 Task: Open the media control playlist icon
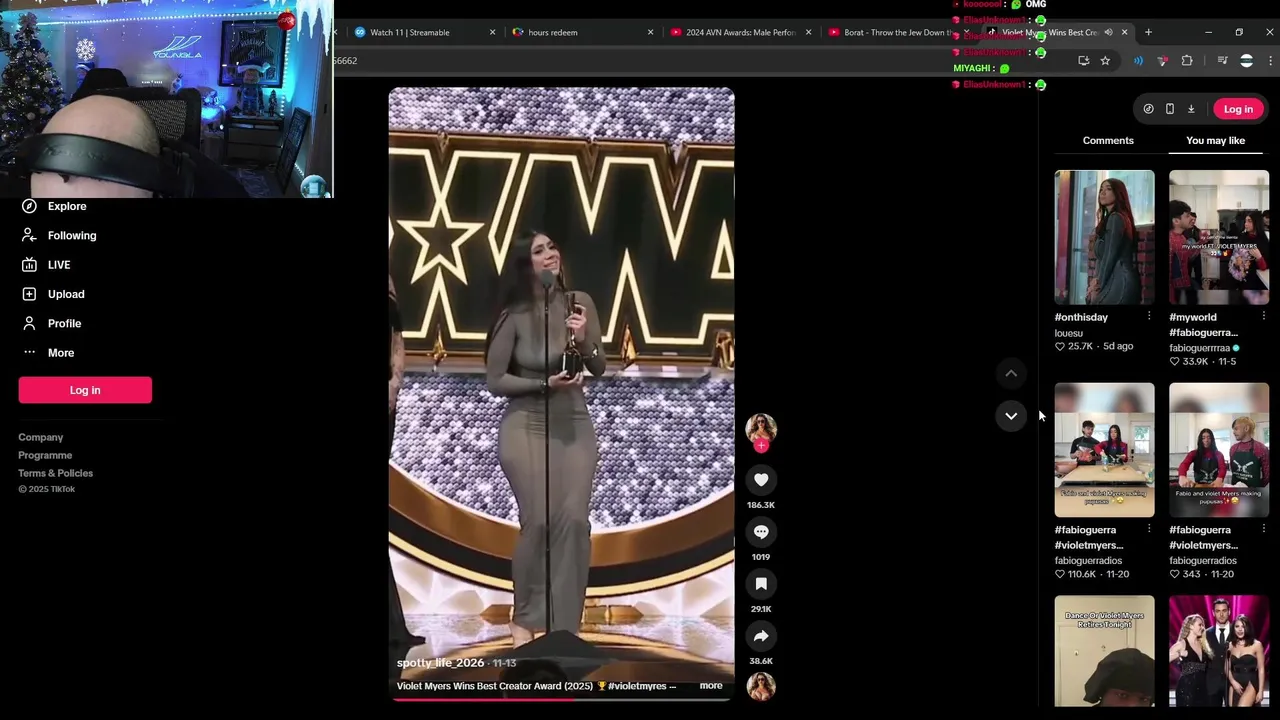1222,61
